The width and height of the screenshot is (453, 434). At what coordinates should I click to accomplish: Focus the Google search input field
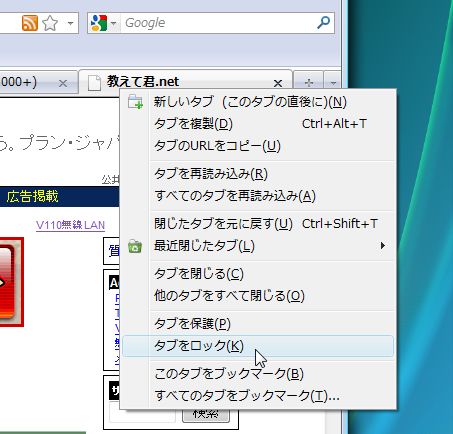point(218,23)
